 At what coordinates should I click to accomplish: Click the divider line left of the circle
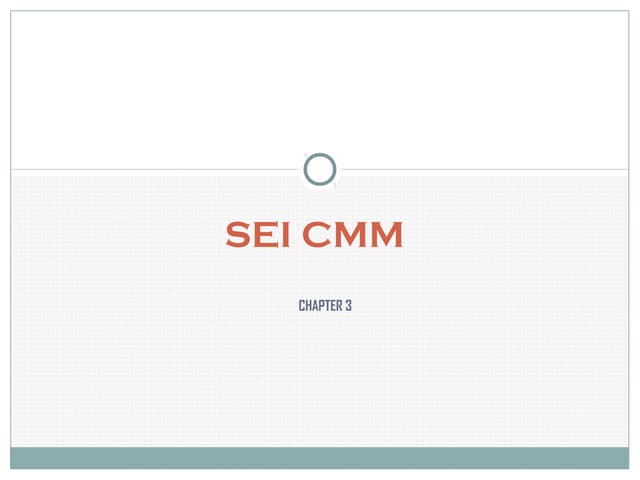150,170
